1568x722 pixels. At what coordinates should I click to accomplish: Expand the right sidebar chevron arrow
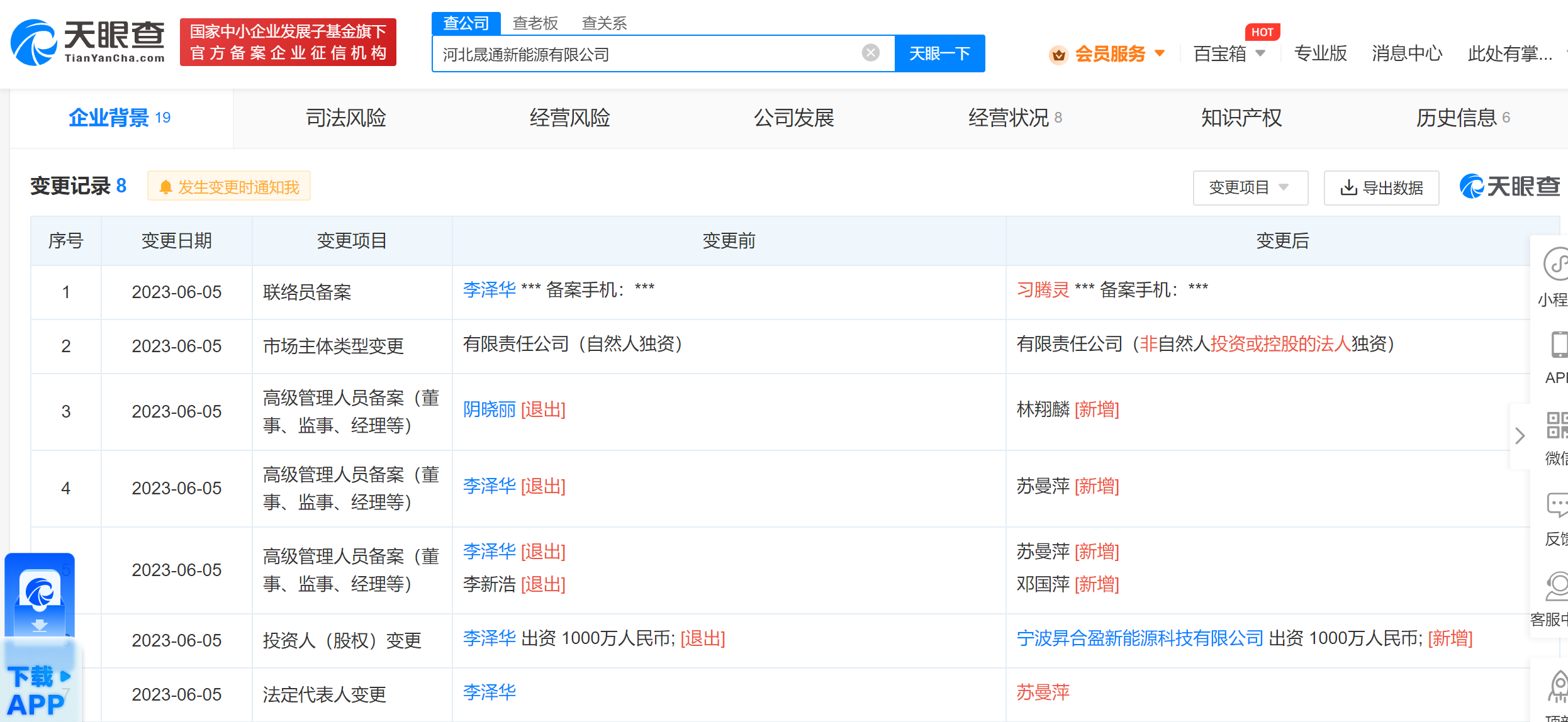[1520, 436]
